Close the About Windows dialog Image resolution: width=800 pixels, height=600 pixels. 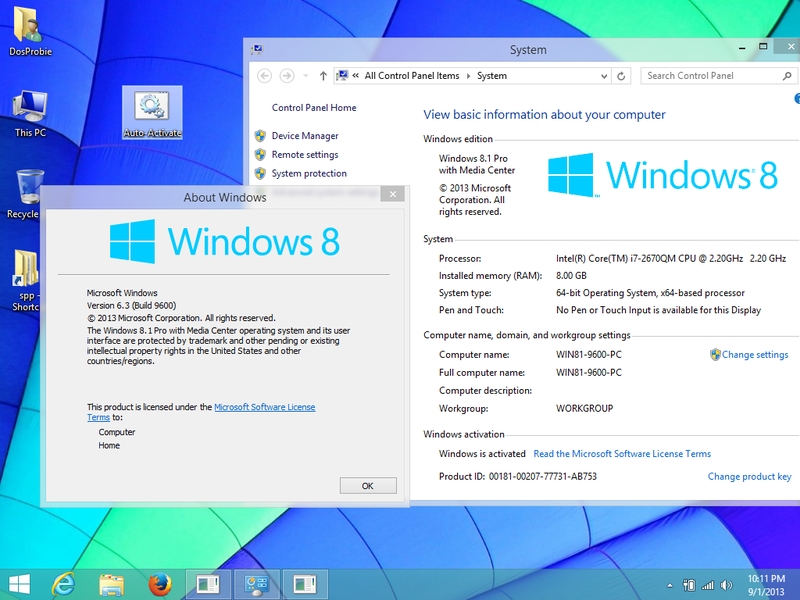click(392, 194)
